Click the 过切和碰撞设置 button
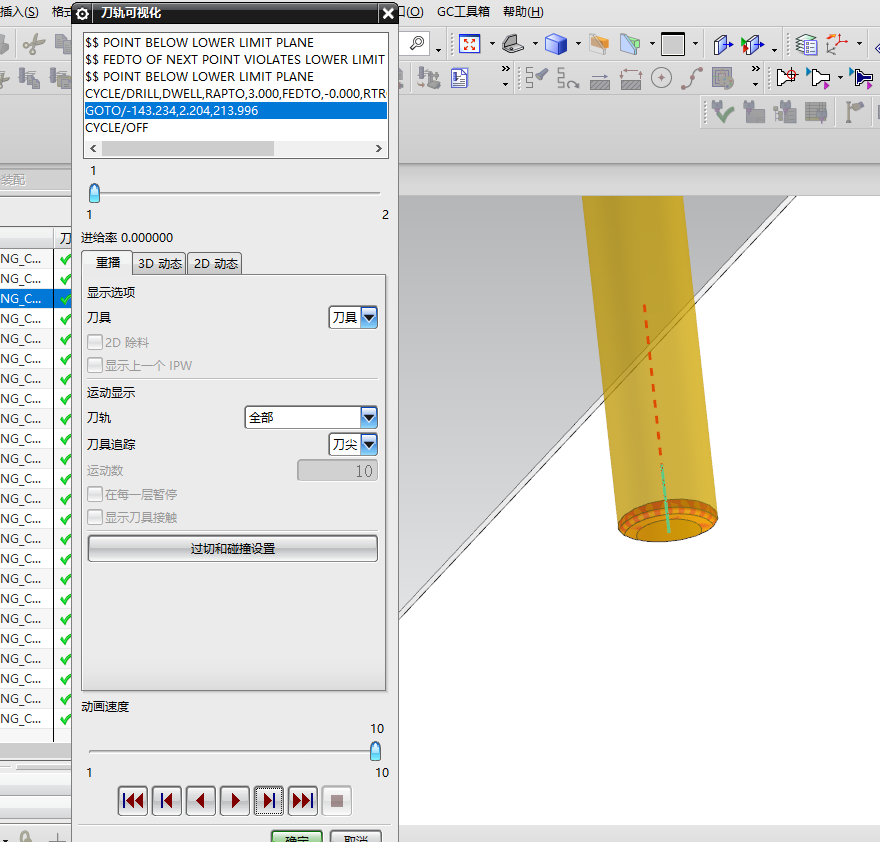 pos(233,548)
